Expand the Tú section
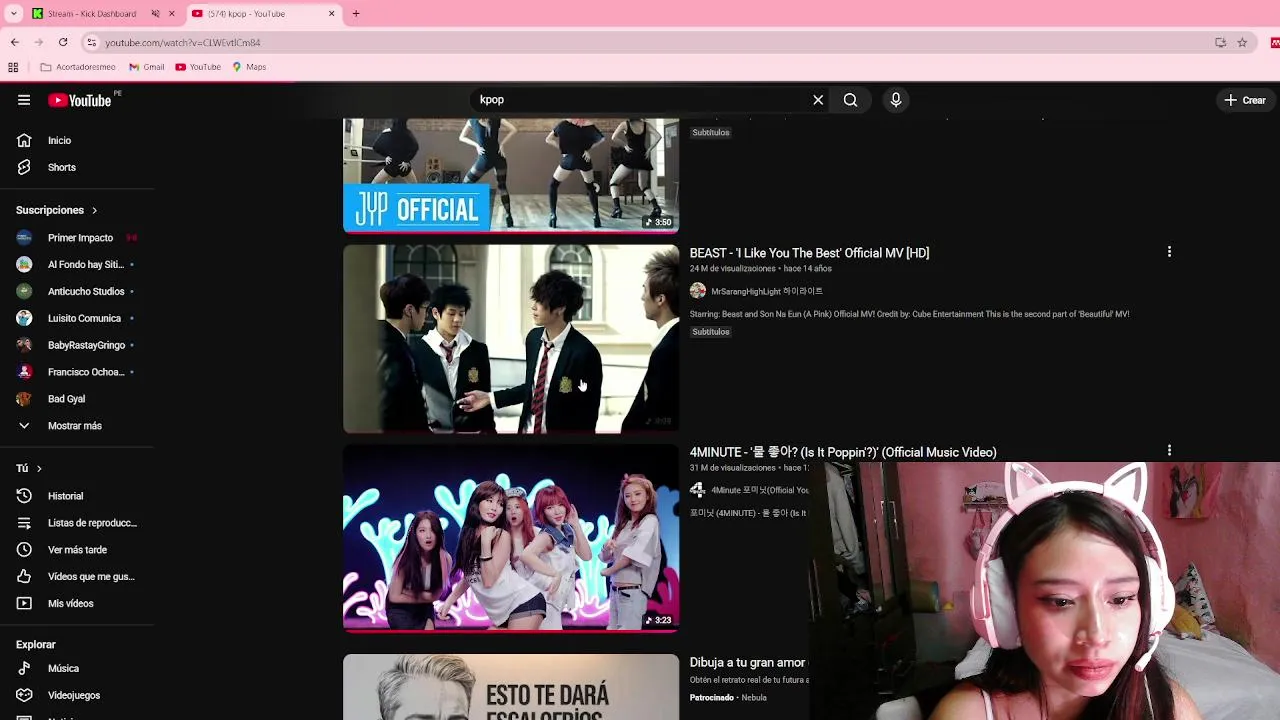The height and width of the screenshot is (720, 1280). coord(29,468)
